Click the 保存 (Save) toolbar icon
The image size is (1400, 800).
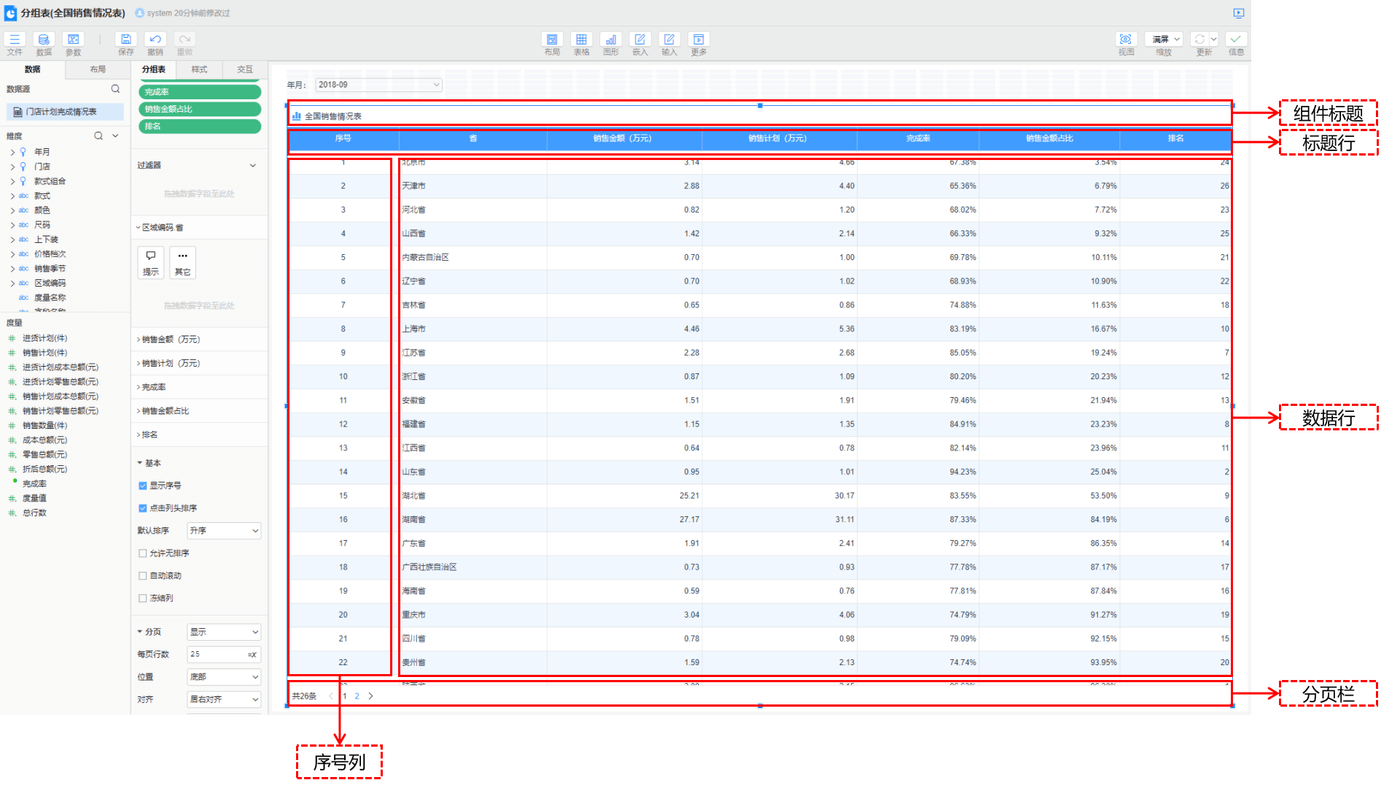125,40
